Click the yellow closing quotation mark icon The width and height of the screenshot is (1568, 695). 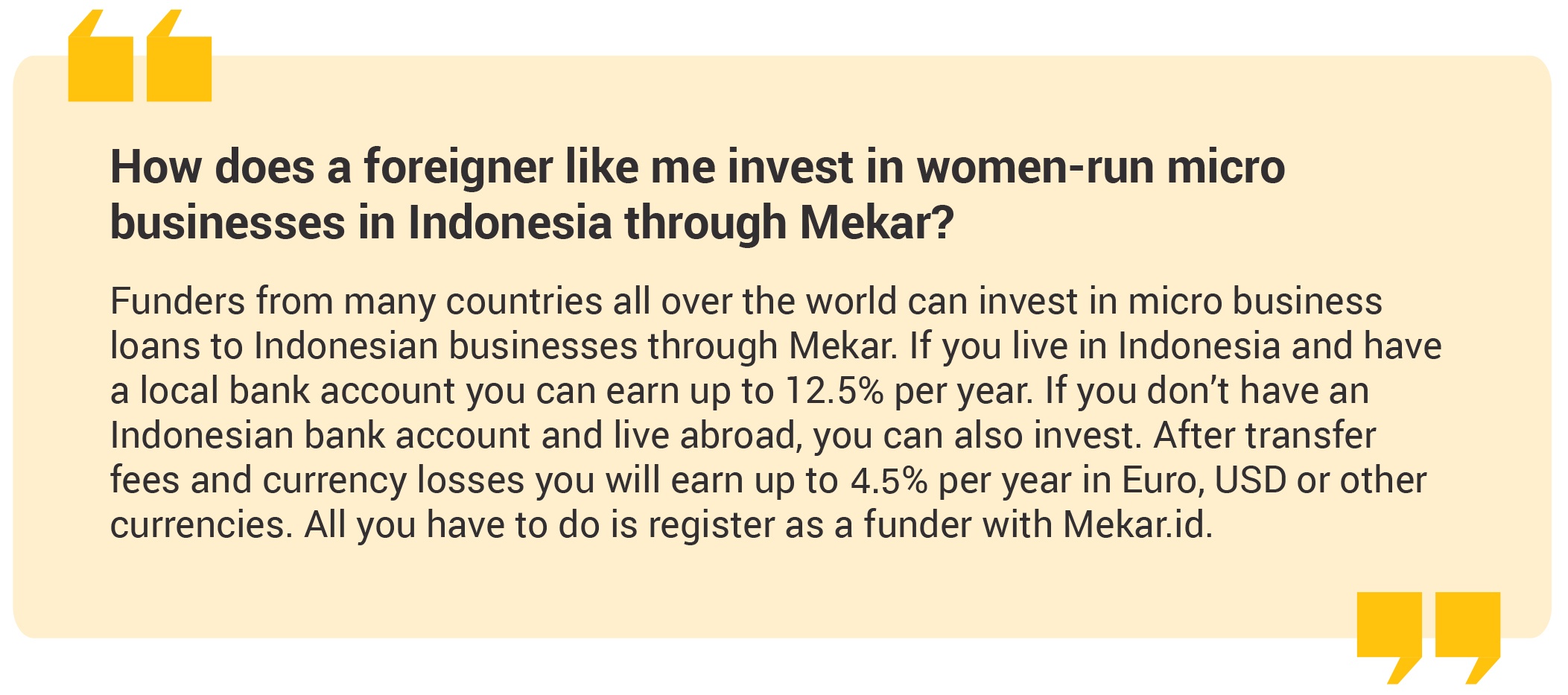(x=1428, y=638)
